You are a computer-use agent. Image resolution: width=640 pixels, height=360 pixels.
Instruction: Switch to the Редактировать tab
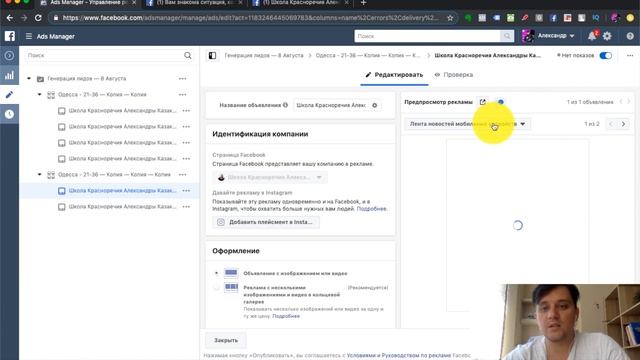pyautogui.click(x=394, y=75)
